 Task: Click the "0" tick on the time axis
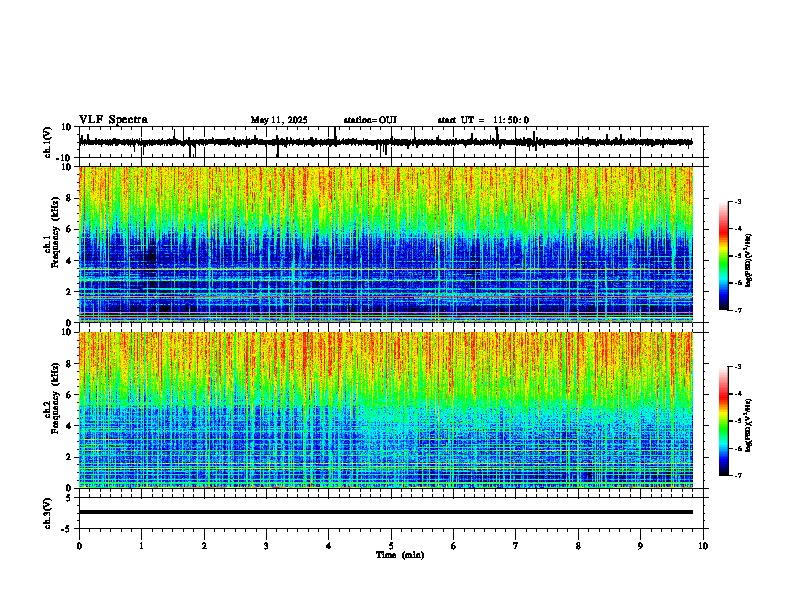(x=79, y=546)
